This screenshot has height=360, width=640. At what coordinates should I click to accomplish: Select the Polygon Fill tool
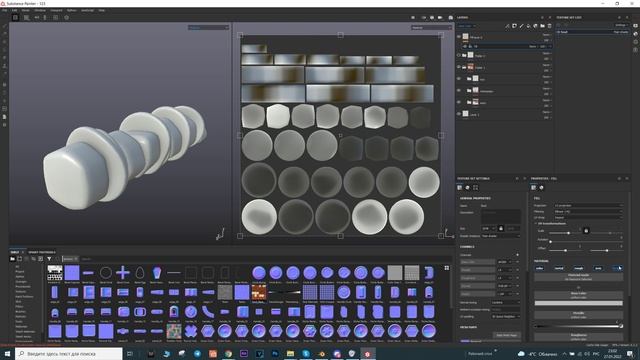[4, 50]
